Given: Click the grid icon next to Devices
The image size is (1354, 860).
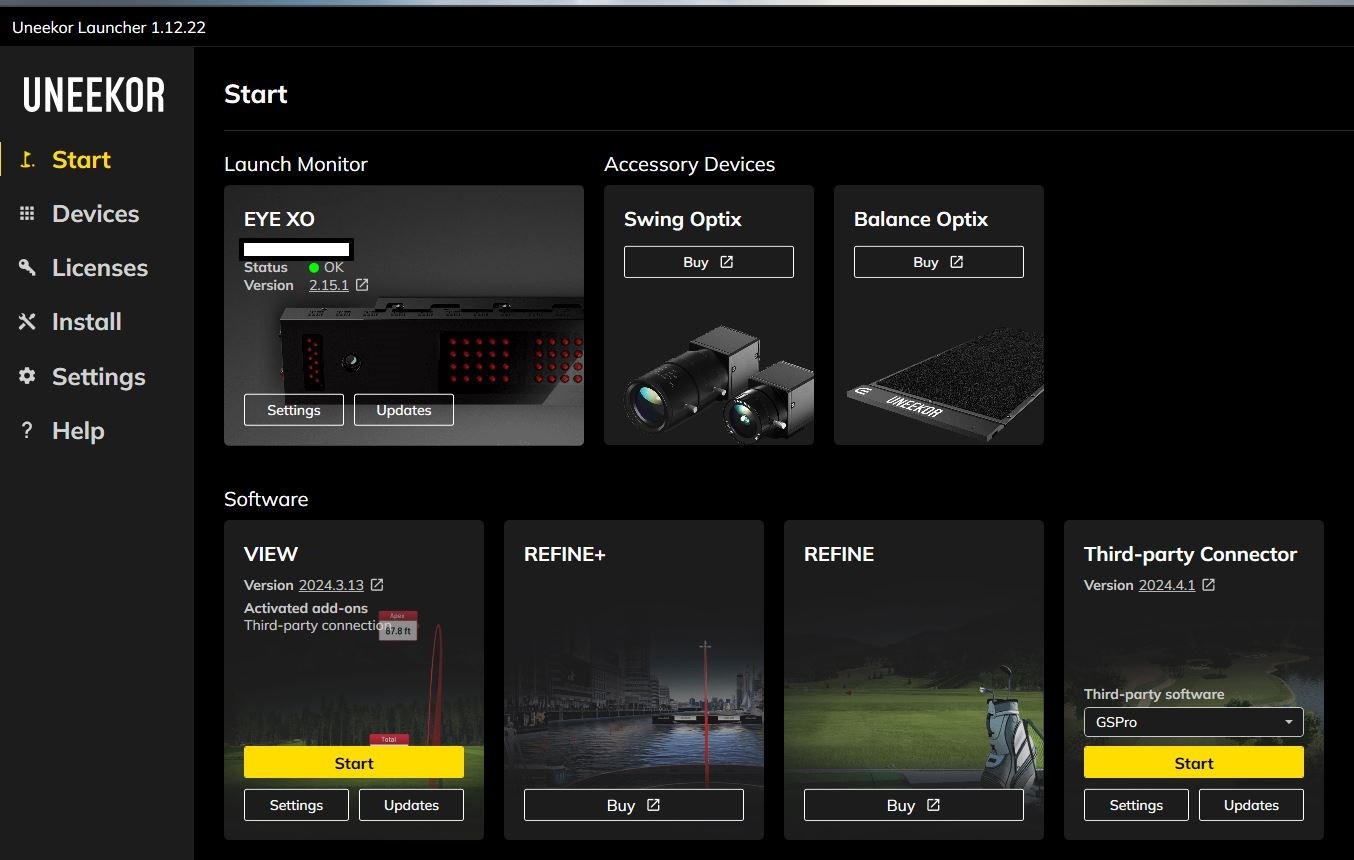Looking at the screenshot, I should click(x=27, y=214).
